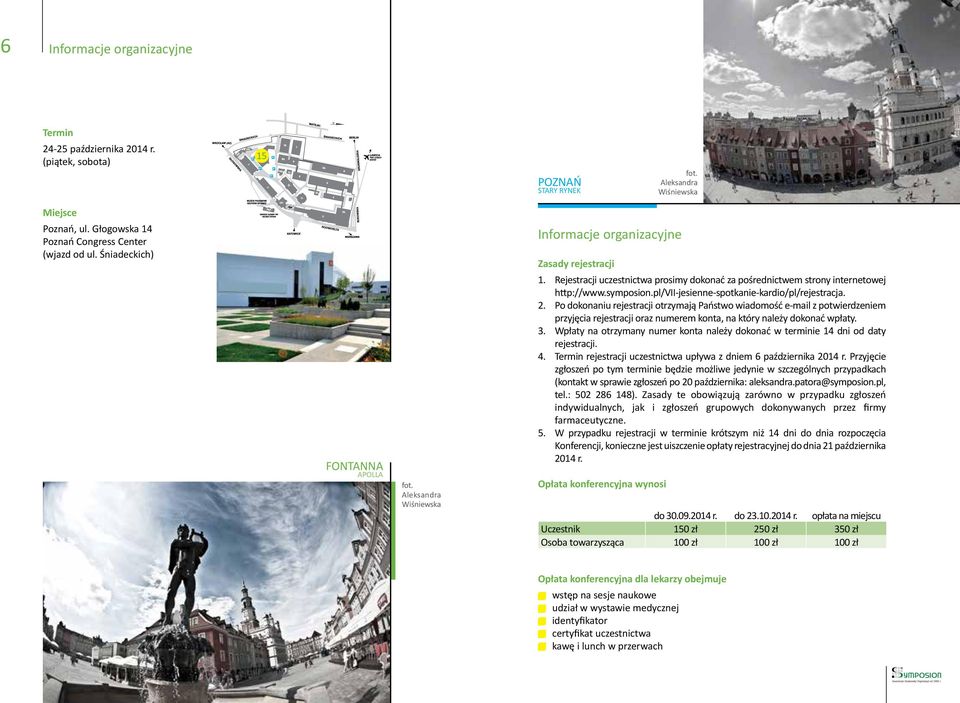Click the date '24-25 października 2014 r.'
The height and width of the screenshot is (703, 960).
(x=99, y=149)
